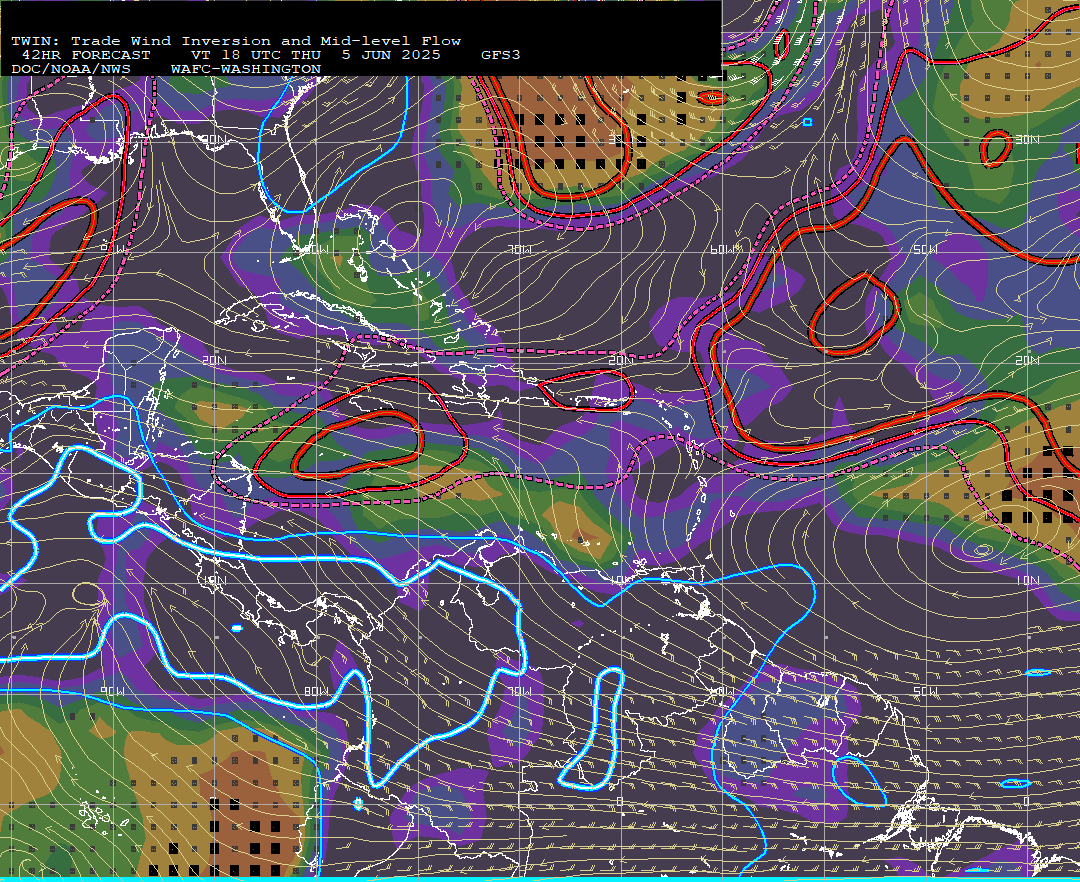Click the '70W' longitude label north of Hispaniola
This screenshot has width=1080, height=882.
coord(520,249)
